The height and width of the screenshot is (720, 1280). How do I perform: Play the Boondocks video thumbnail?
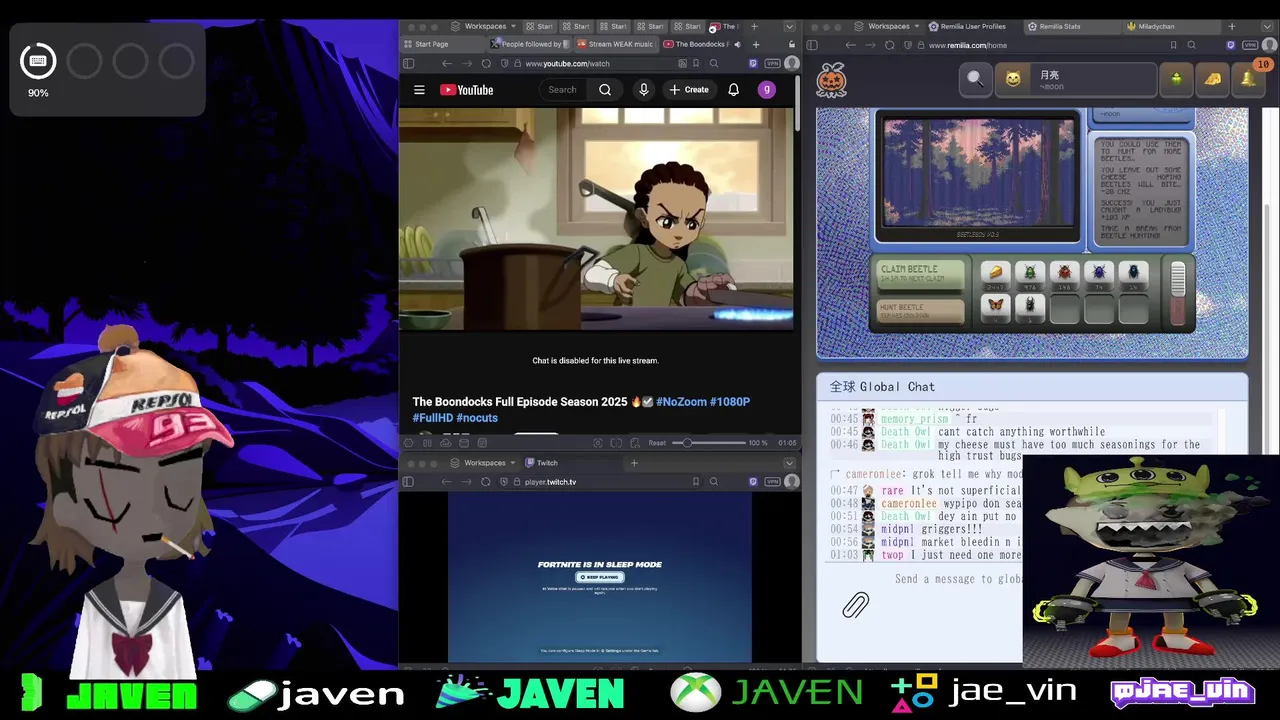pyautogui.click(x=596, y=219)
